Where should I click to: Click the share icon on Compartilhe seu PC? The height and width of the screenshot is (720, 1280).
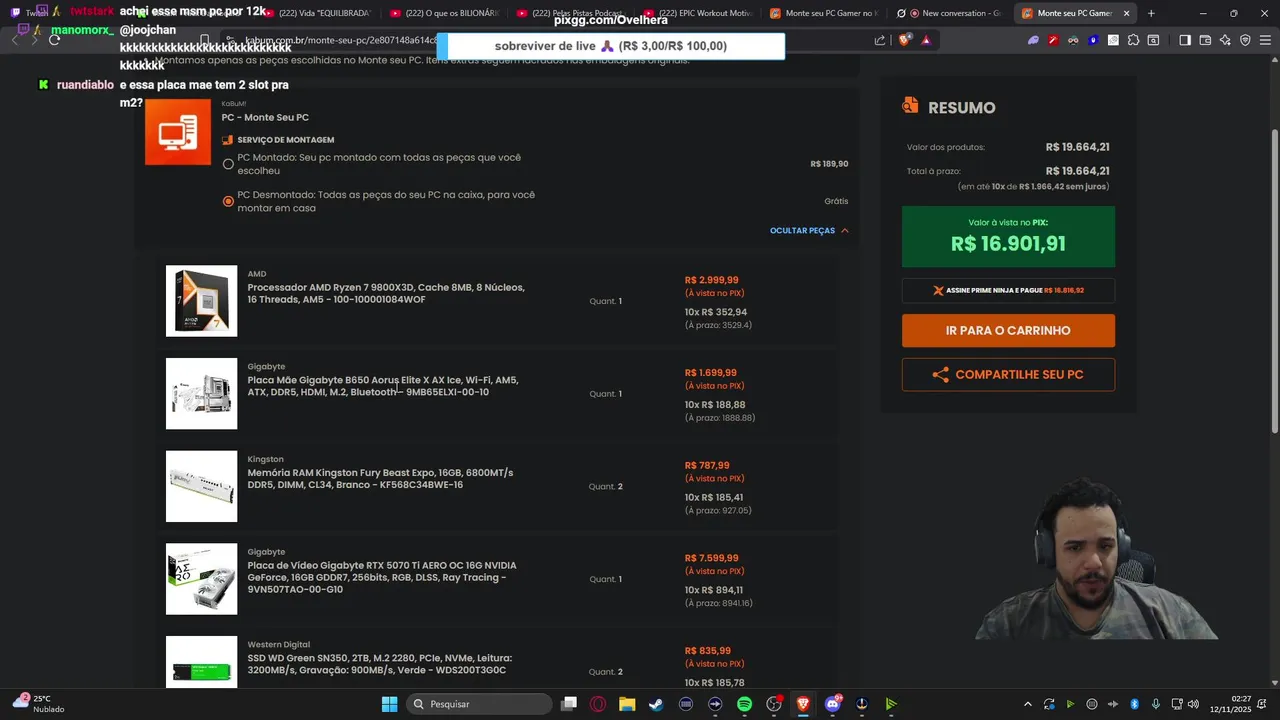(x=940, y=375)
